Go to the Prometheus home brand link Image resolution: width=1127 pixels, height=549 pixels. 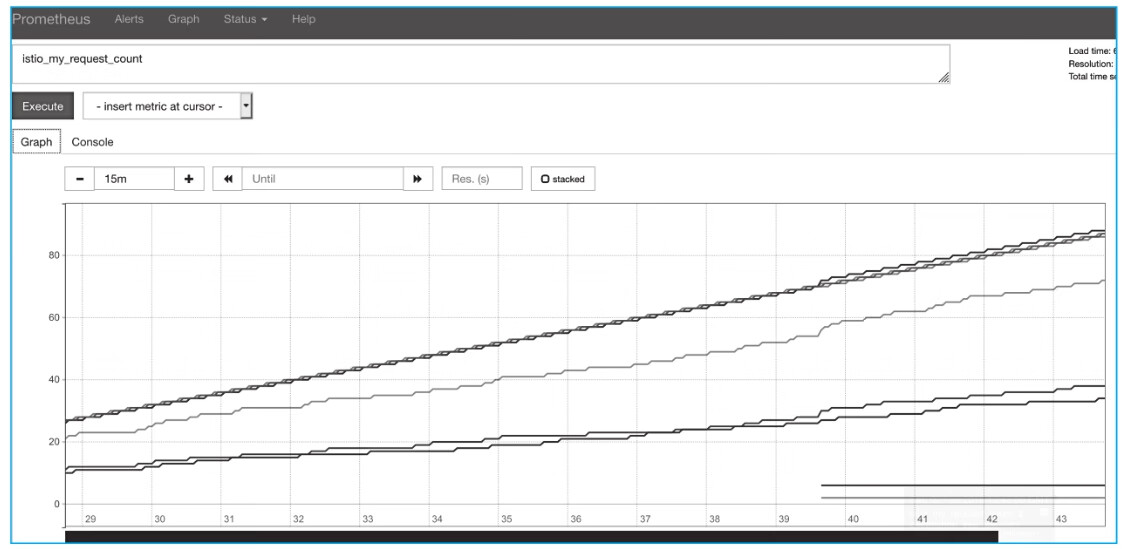point(51,19)
